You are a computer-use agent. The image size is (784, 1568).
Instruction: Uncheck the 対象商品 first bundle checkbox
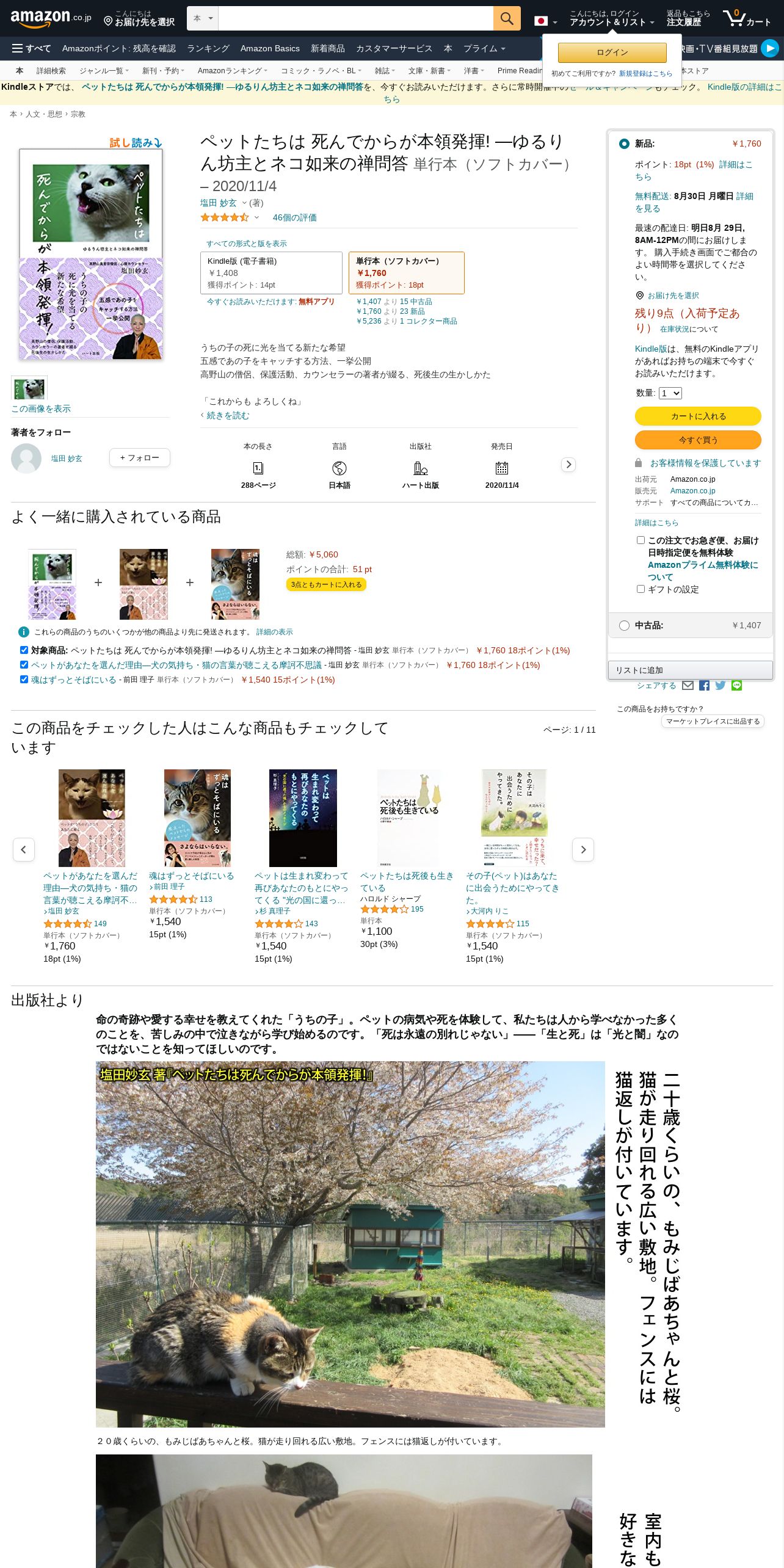click(x=24, y=650)
